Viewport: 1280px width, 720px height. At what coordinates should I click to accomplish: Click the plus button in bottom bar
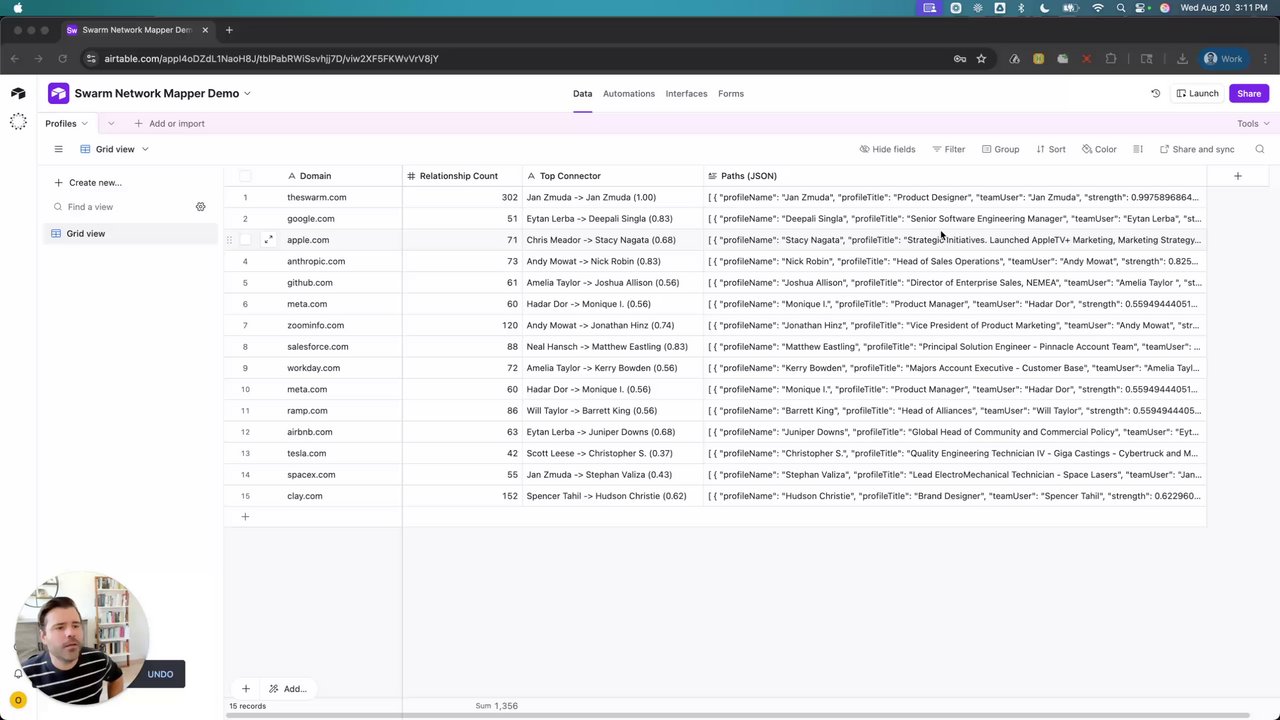pos(245,689)
